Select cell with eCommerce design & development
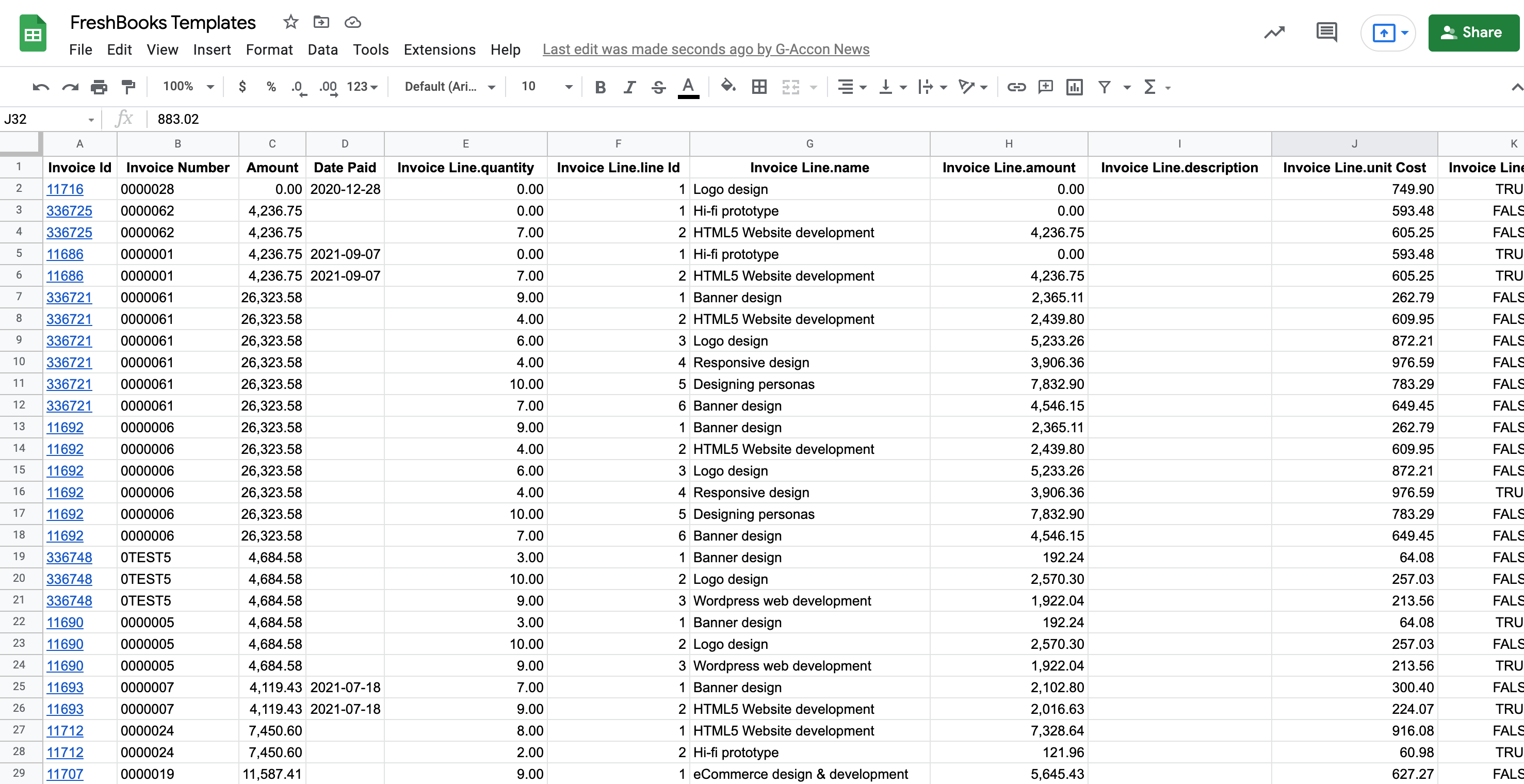Screen dimensions: 1524x784 pos(809,774)
